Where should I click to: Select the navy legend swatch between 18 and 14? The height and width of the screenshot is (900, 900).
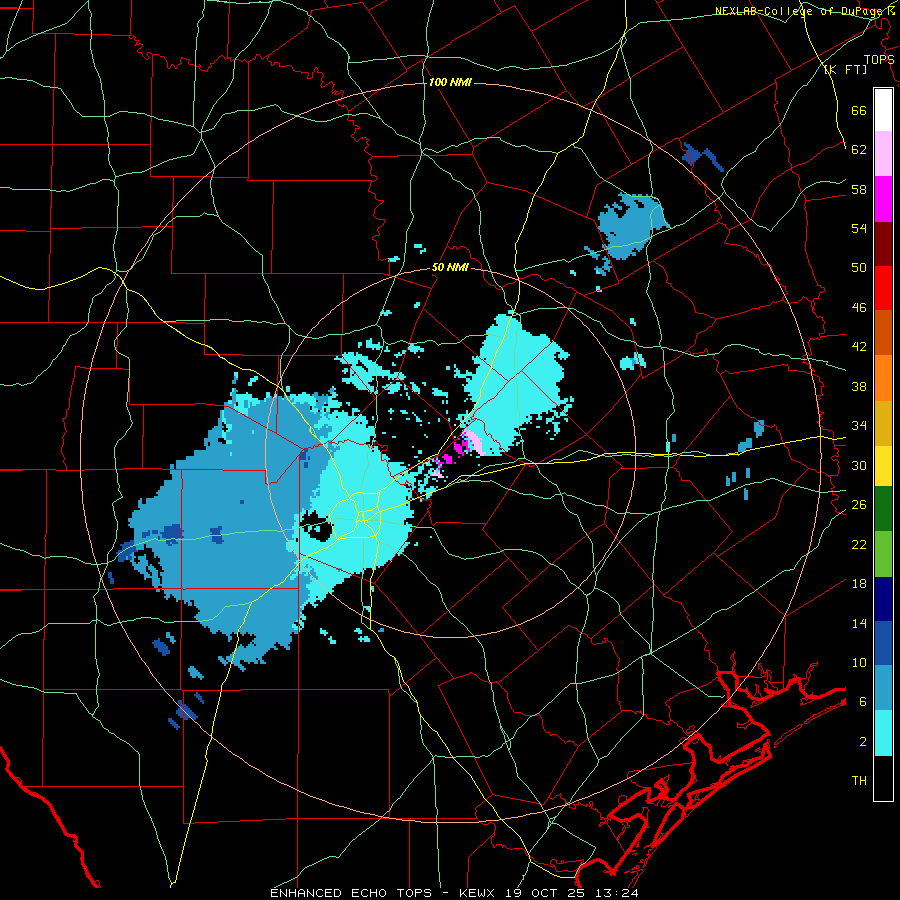pyautogui.click(x=883, y=599)
